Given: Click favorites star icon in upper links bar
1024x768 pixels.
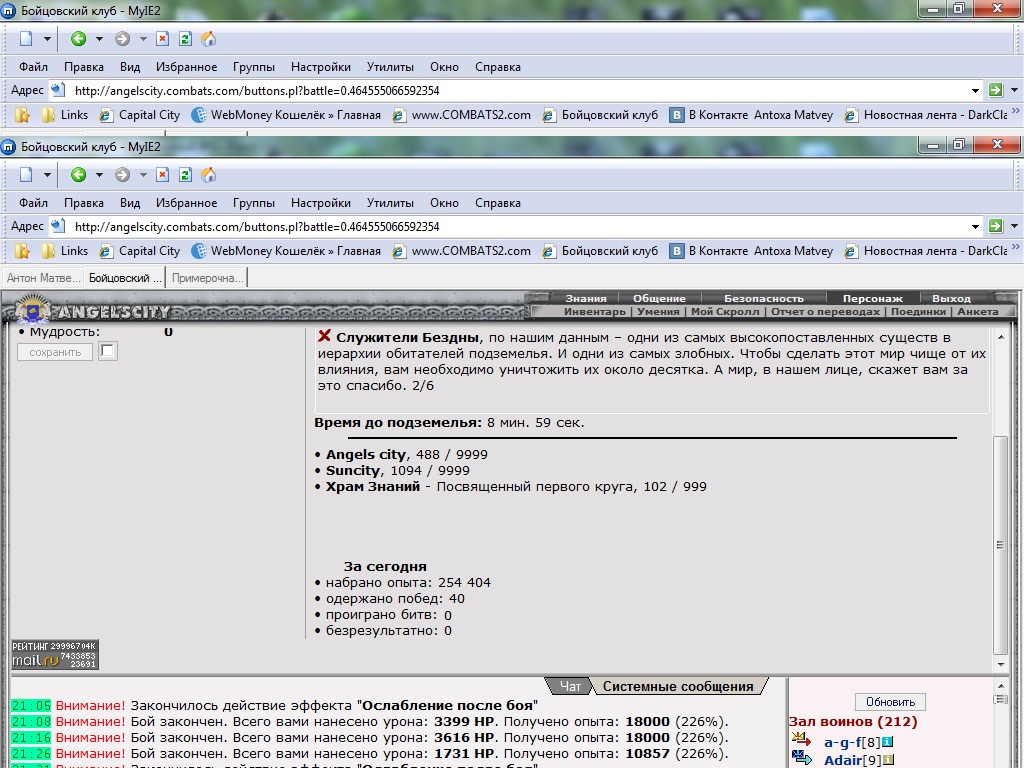Looking at the screenshot, I should [22, 115].
